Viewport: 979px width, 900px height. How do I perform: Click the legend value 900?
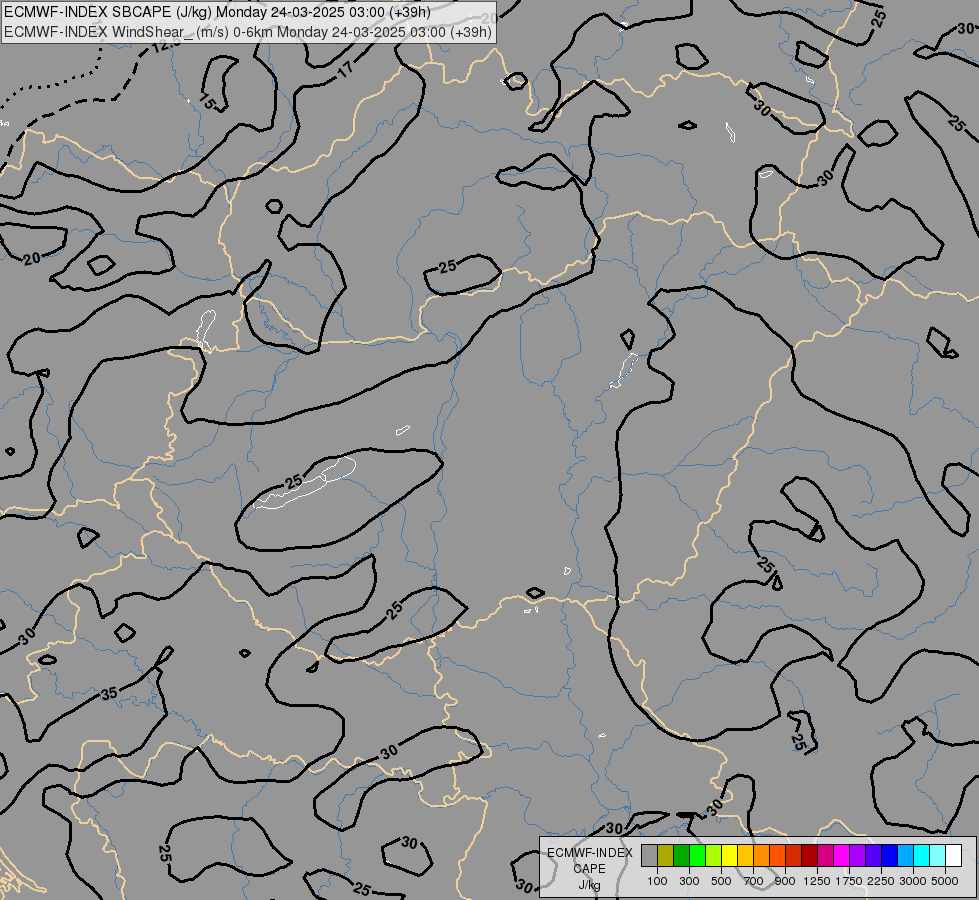(x=785, y=881)
